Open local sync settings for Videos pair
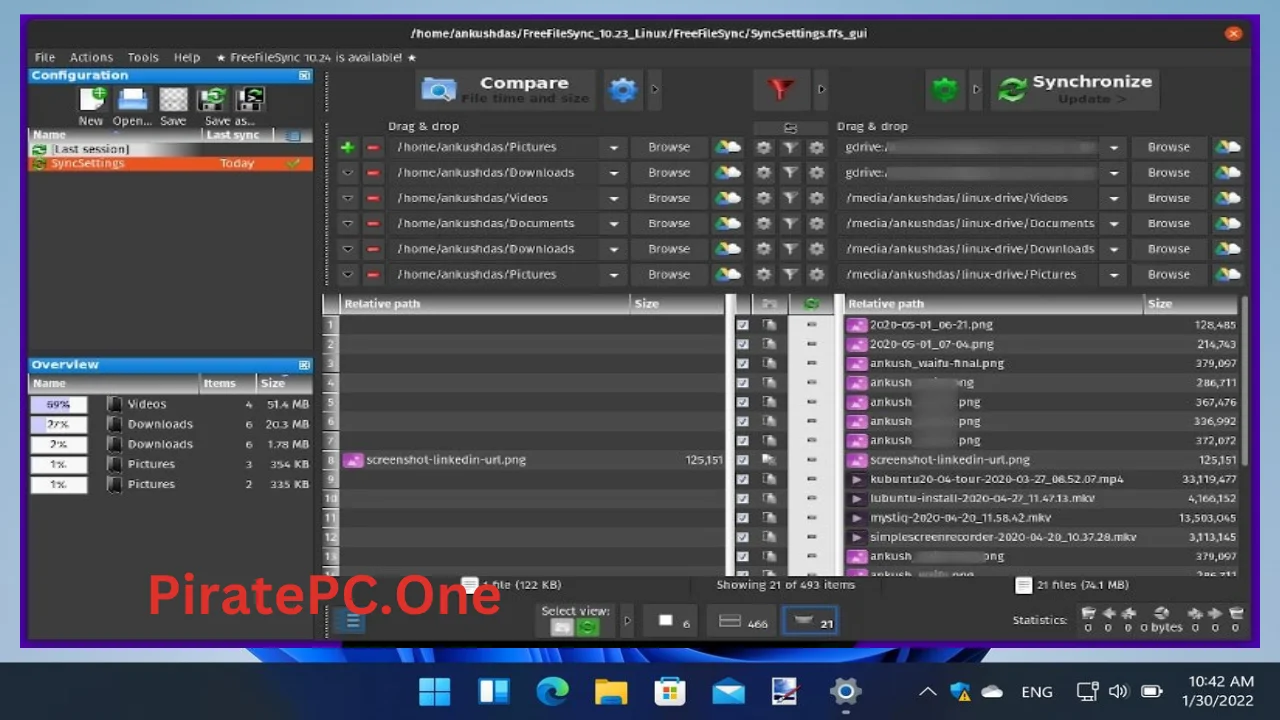1280x720 pixels. [x=817, y=198]
